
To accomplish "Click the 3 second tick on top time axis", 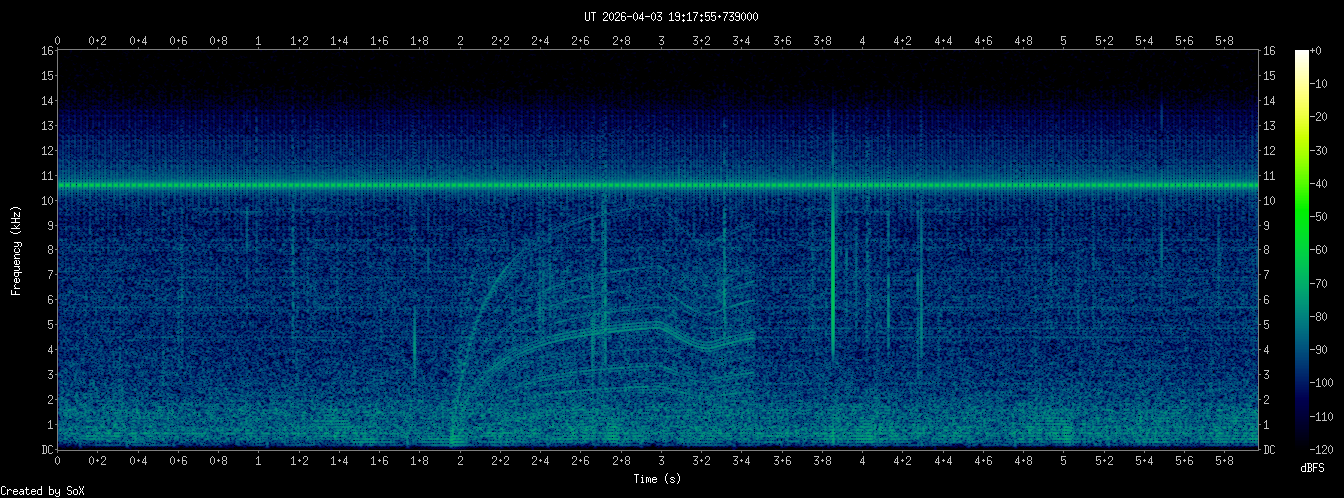I will 661,41.
